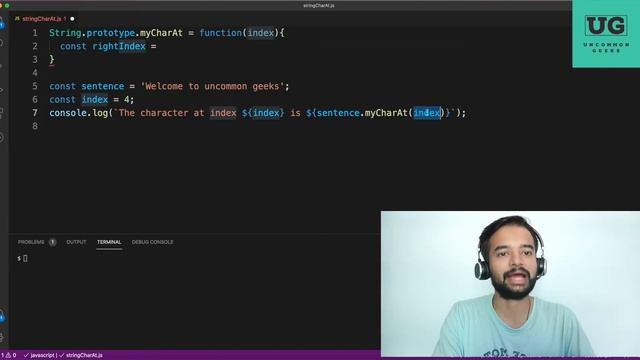Click the 'rightIndex' variable on line 2

click(x=119, y=46)
